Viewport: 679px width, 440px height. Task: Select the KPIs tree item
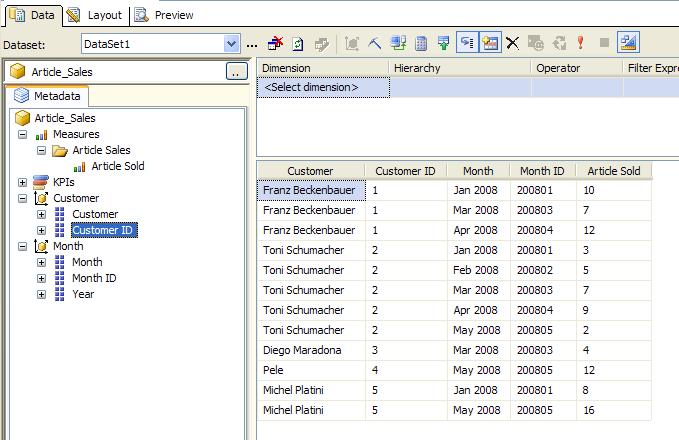click(x=64, y=182)
